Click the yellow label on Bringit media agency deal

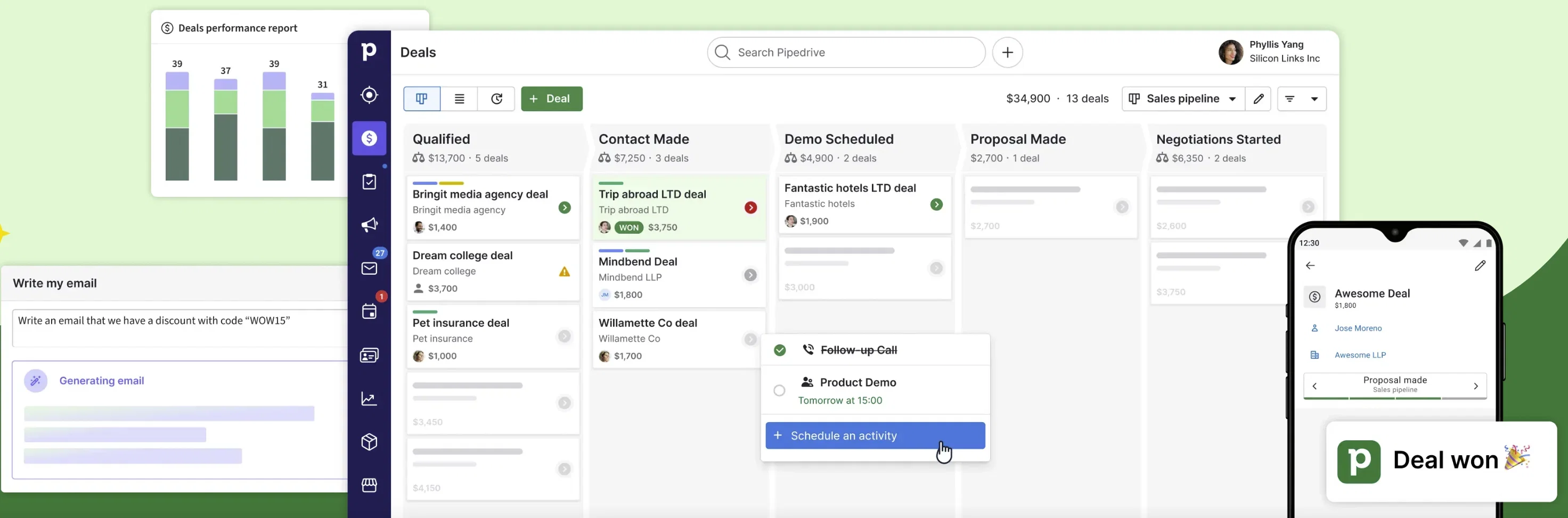451,183
